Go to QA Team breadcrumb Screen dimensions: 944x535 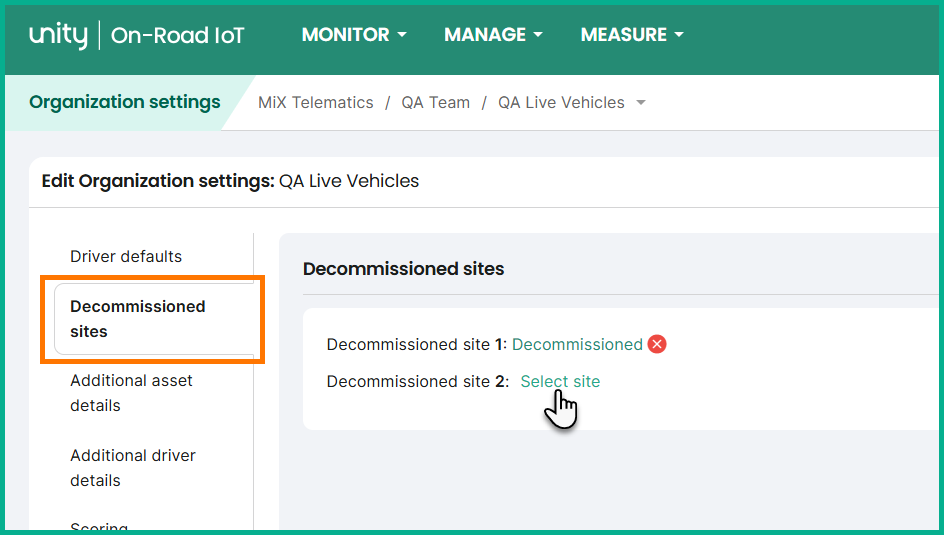pos(436,102)
